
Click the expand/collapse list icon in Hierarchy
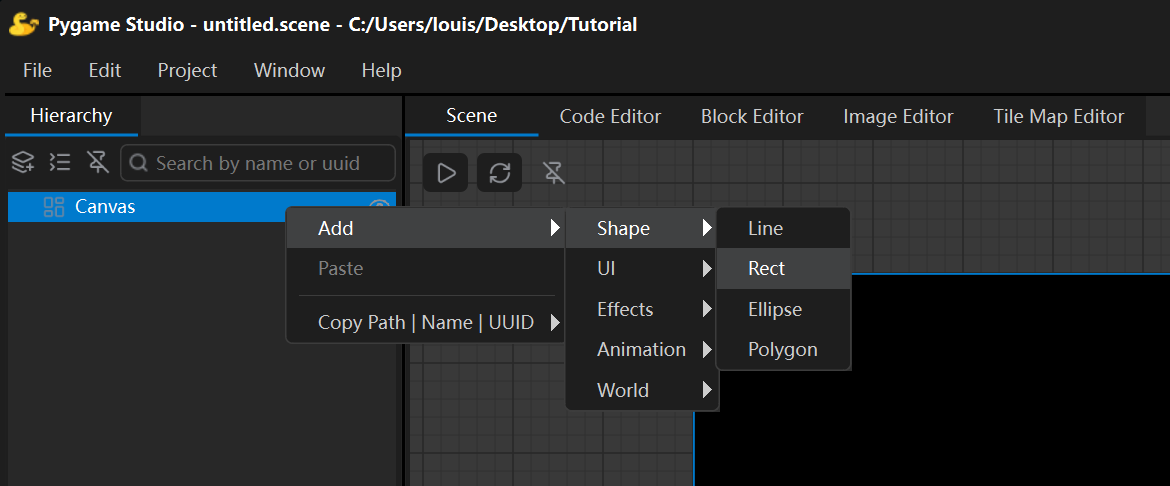tap(60, 162)
